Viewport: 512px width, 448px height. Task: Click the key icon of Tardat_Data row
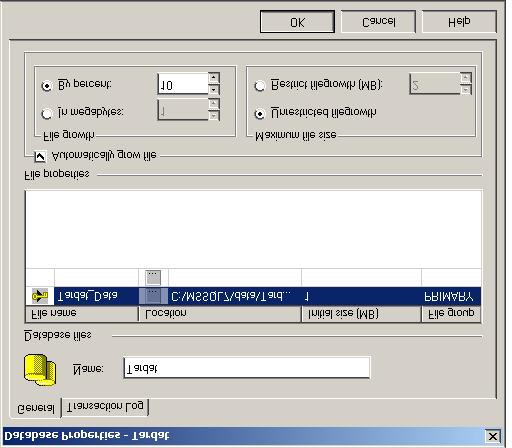[x=40, y=296]
